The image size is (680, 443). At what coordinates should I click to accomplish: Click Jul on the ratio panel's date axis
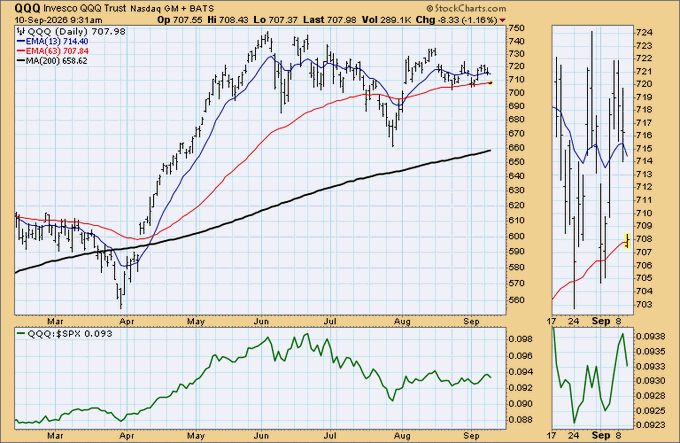(330, 435)
